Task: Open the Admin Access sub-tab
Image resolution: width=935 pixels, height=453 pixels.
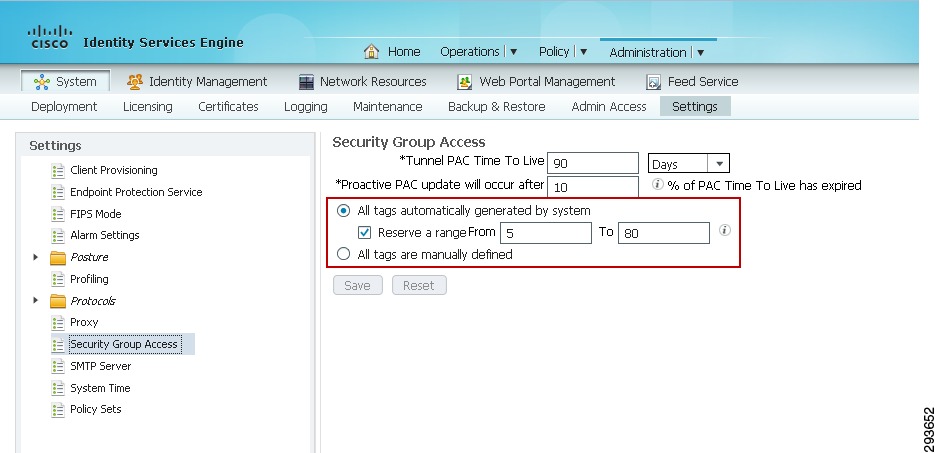Action: pyautogui.click(x=609, y=107)
